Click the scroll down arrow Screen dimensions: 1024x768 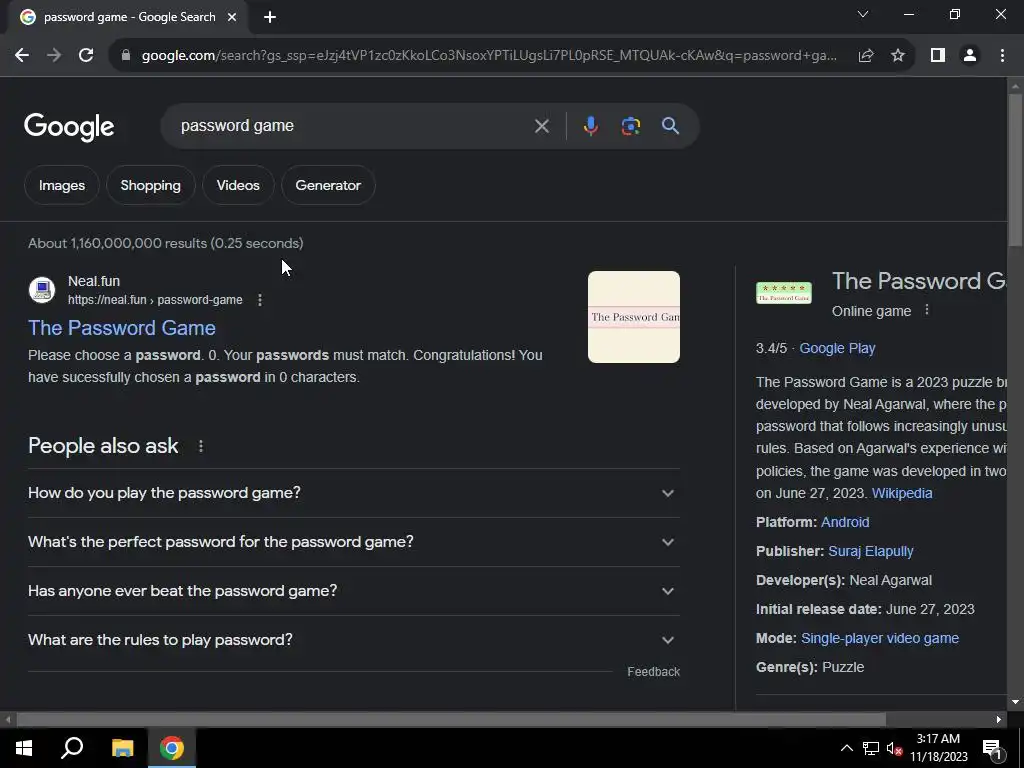[x=1015, y=703]
